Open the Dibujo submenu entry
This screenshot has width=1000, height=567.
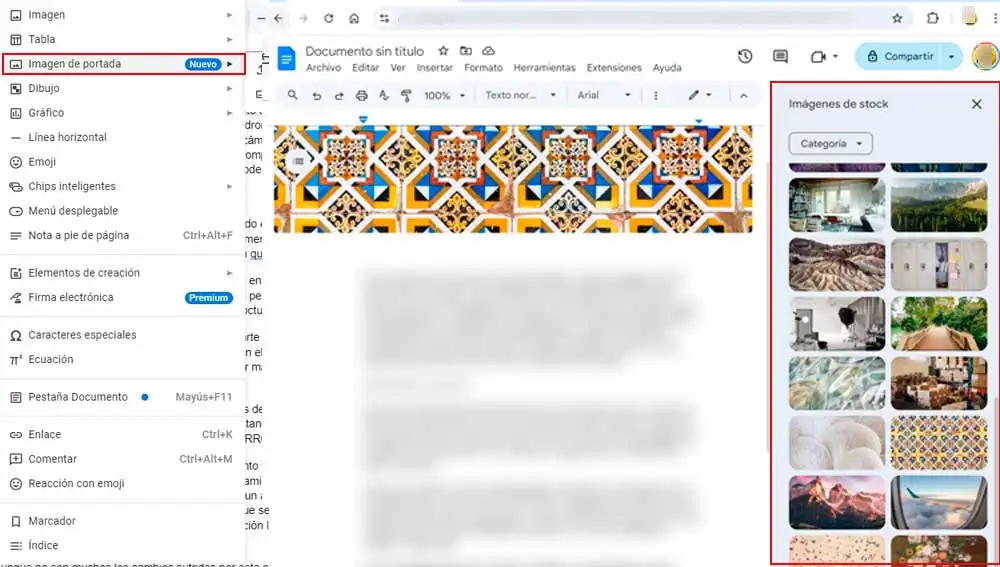pyautogui.click(x=122, y=89)
